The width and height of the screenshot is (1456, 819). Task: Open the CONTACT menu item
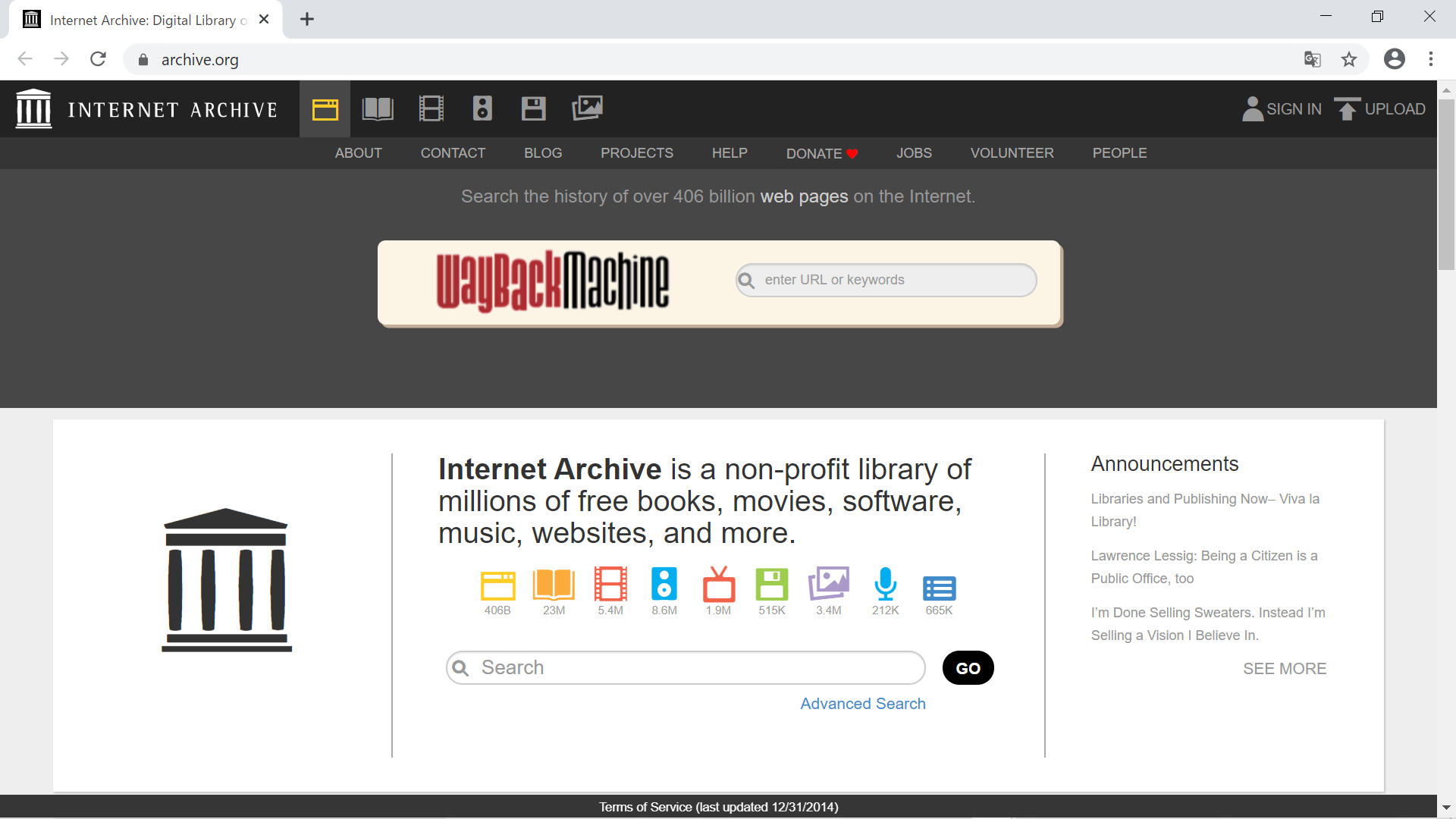click(453, 153)
